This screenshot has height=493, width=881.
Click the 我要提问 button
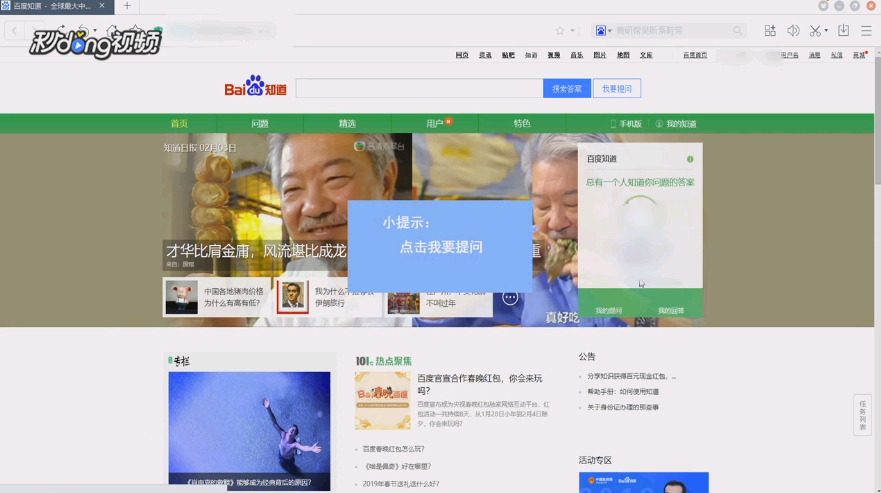(616, 88)
